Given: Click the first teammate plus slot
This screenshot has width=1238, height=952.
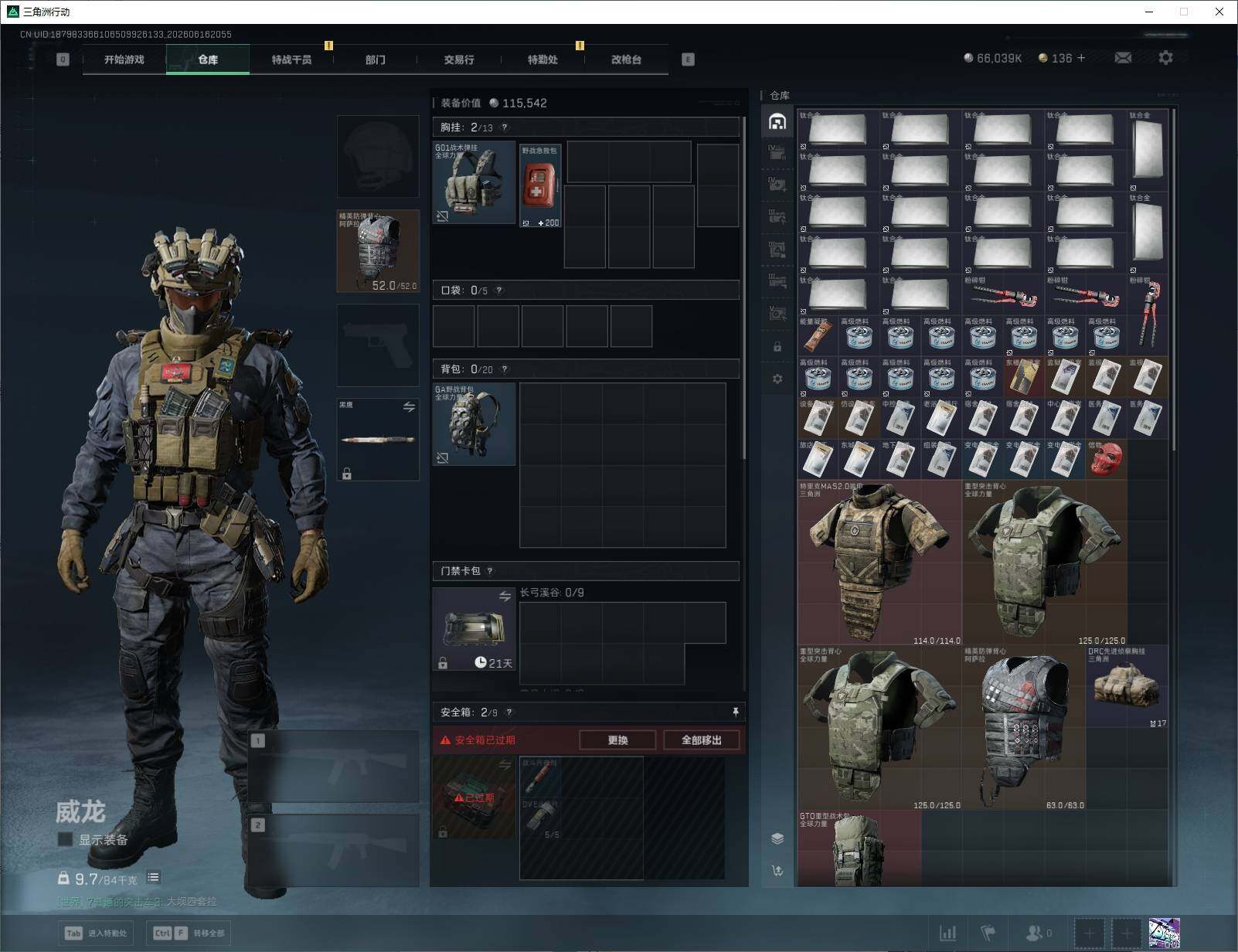Looking at the screenshot, I should pos(1090,933).
